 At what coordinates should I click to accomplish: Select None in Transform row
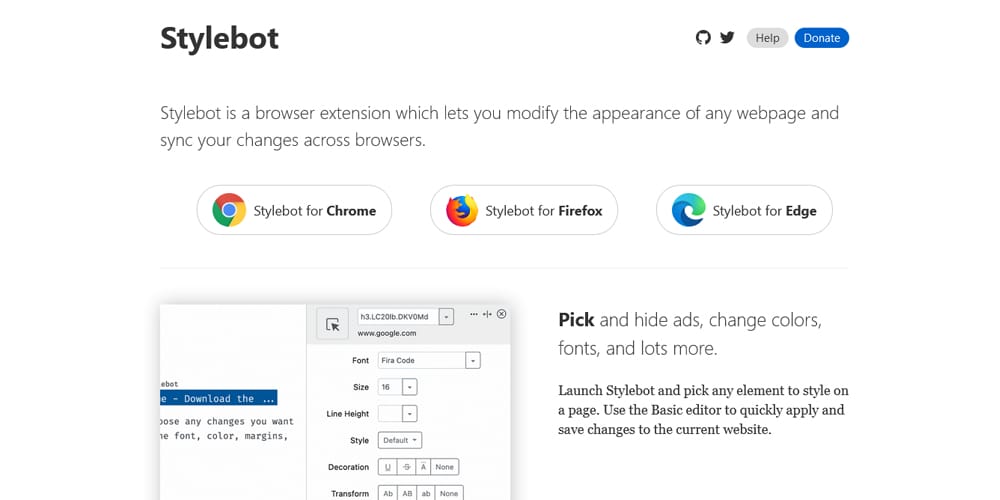click(x=449, y=494)
